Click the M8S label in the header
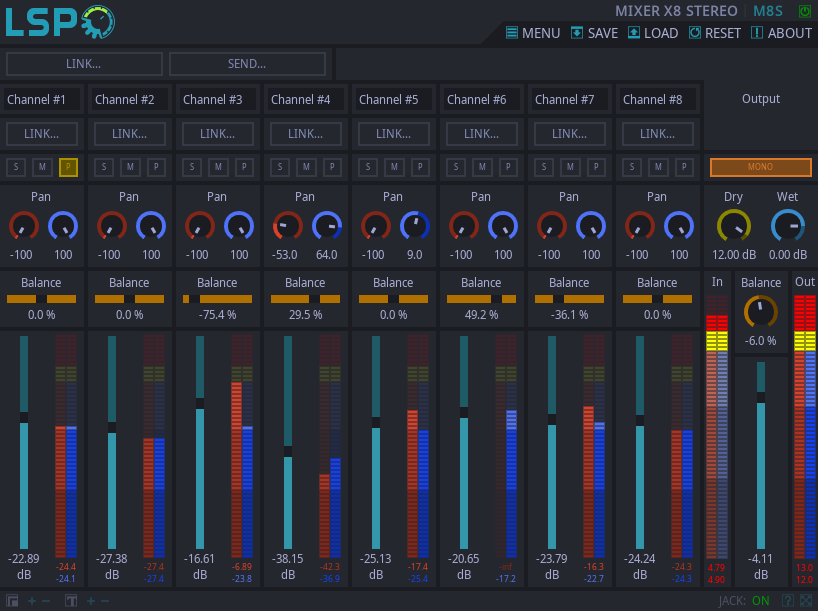 click(x=768, y=11)
